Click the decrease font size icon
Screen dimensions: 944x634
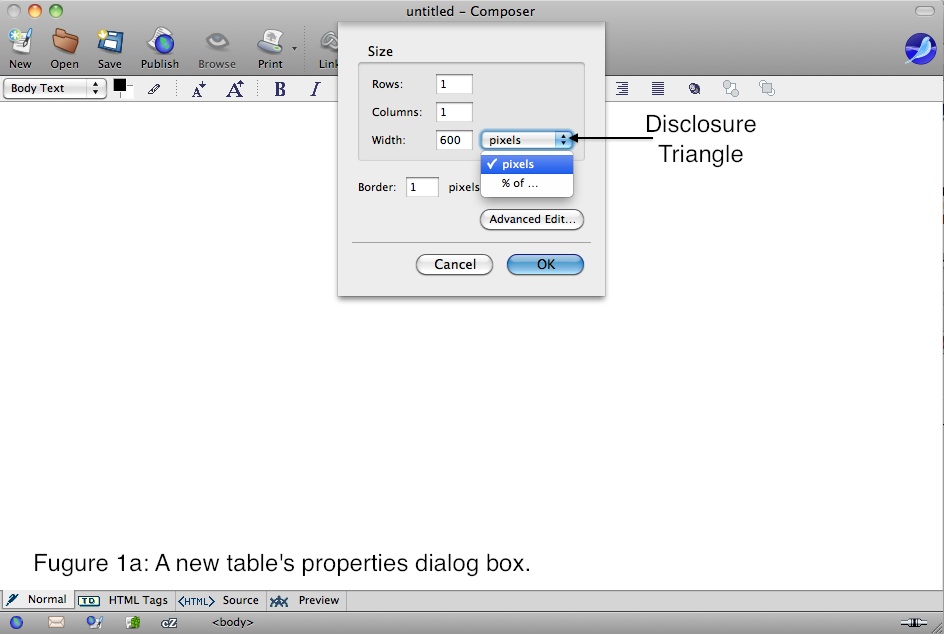pos(198,89)
